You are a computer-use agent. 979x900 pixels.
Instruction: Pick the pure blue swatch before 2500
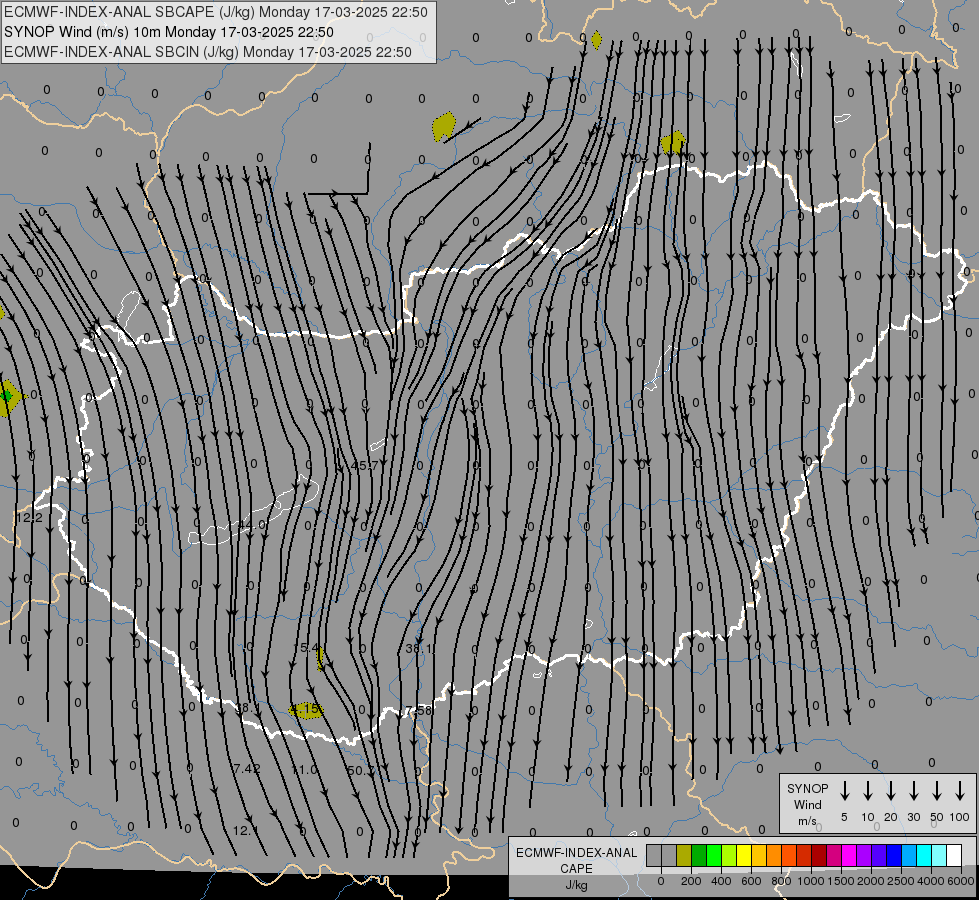(x=893, y=856)
